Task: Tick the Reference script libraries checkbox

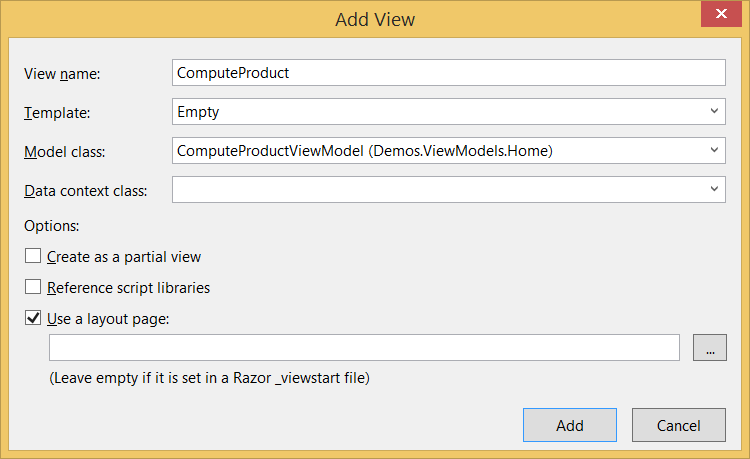Action: 33,288
